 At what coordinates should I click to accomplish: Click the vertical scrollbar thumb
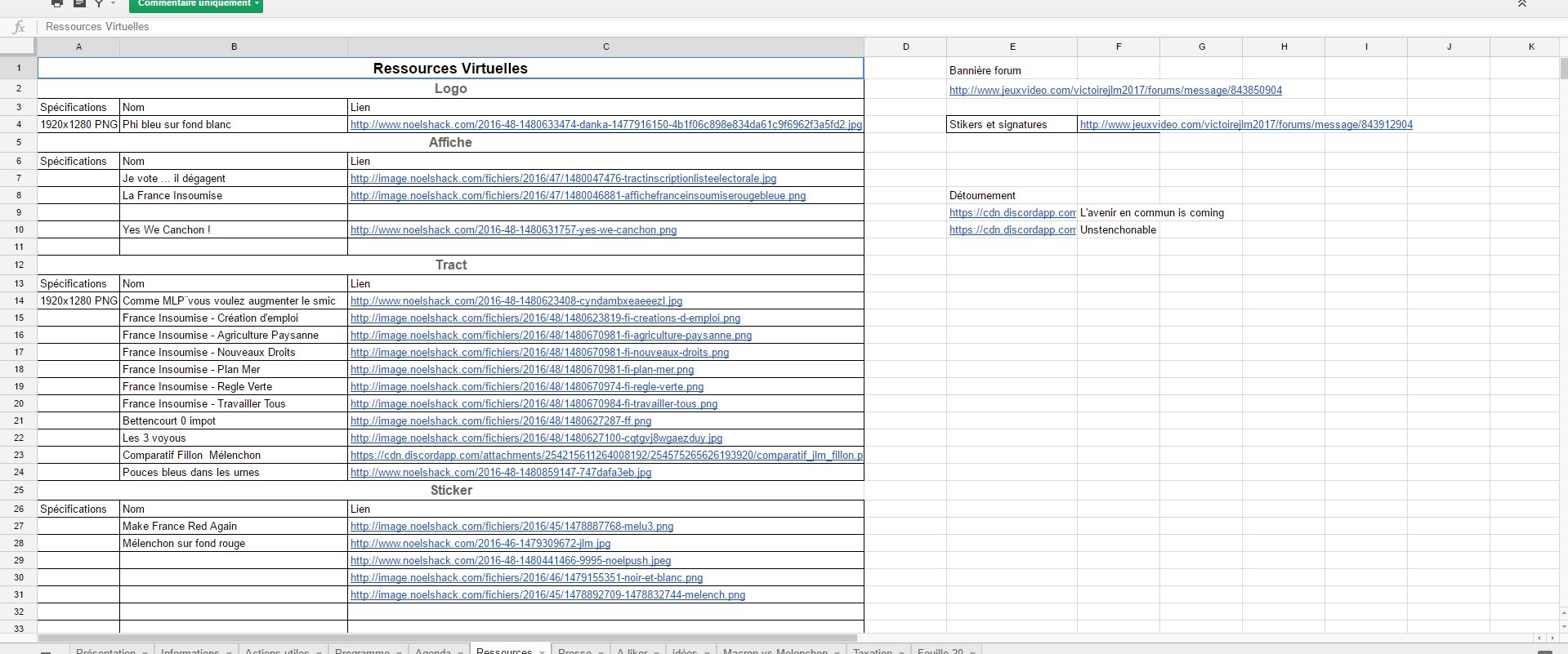tap(1564, 69)
